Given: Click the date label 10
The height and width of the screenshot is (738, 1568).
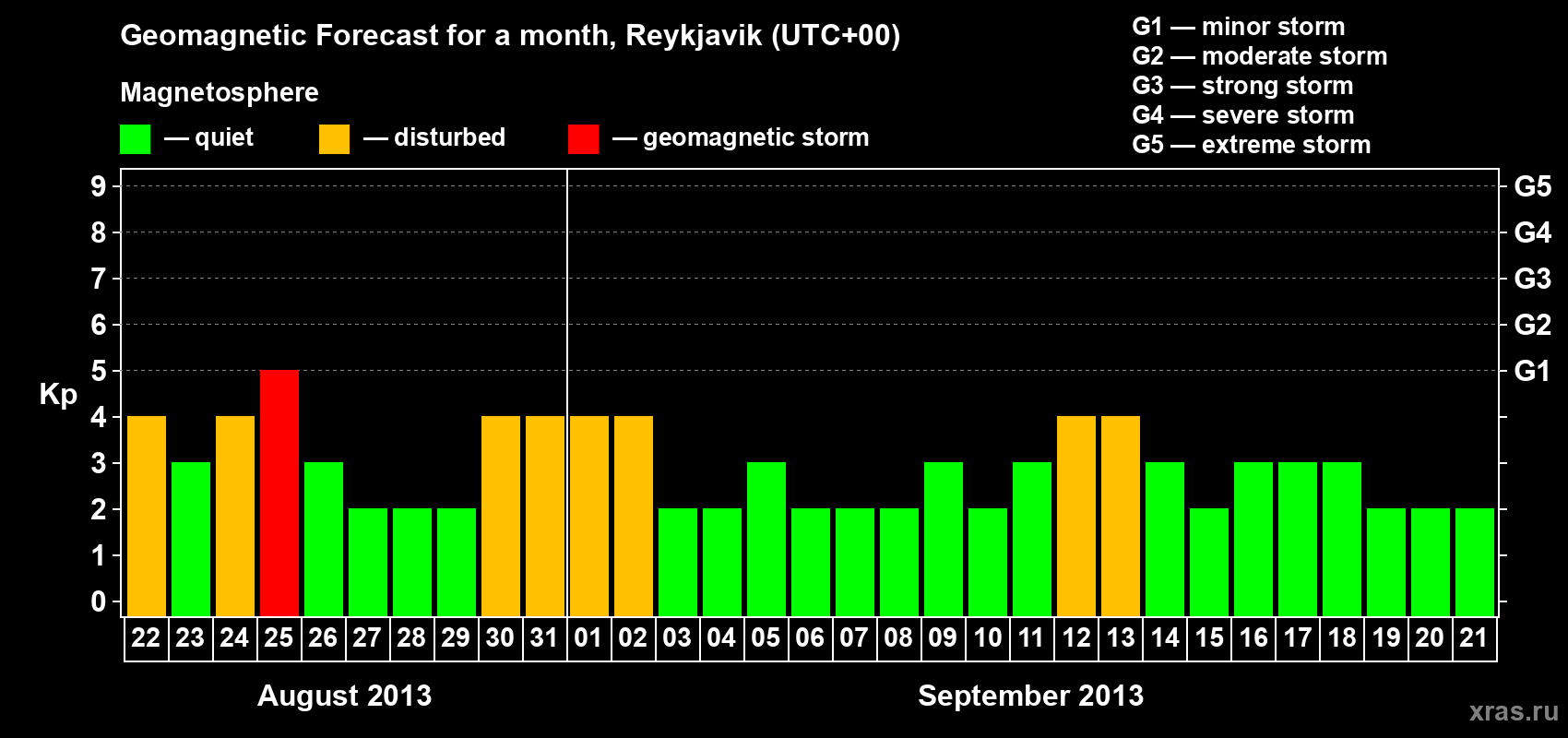Looking at the screenshot, I should pyautogui.click(x=987, y=637).
